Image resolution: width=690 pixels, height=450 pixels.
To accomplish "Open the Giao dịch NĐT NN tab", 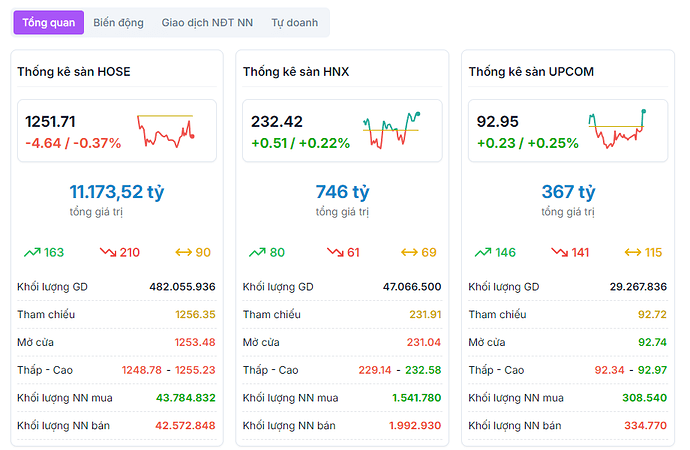I will [x=207, y=22].
